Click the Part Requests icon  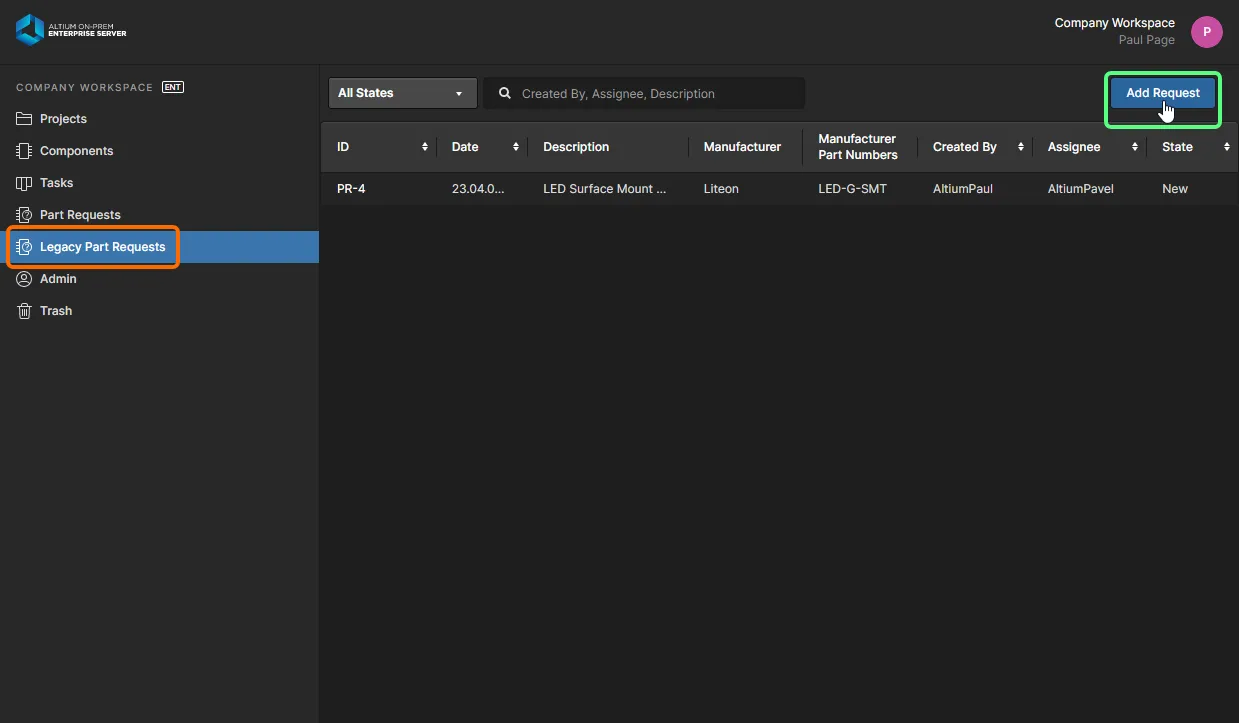(x=24, y=215)
